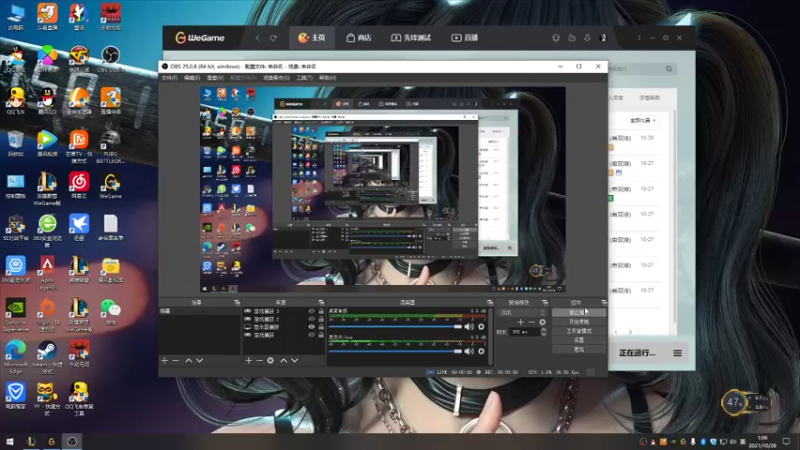Go to next page arrow in WeGame list
The height and width of the screenshot is (450, 800).
pos(630,332)
